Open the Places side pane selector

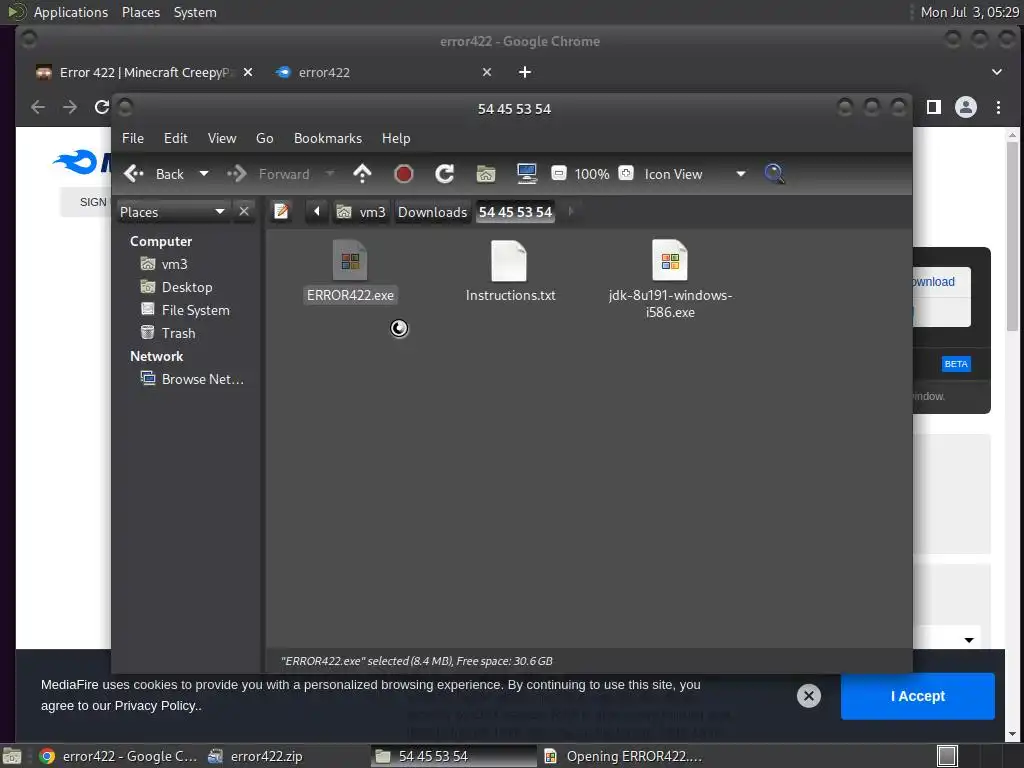tap(173, 212)
